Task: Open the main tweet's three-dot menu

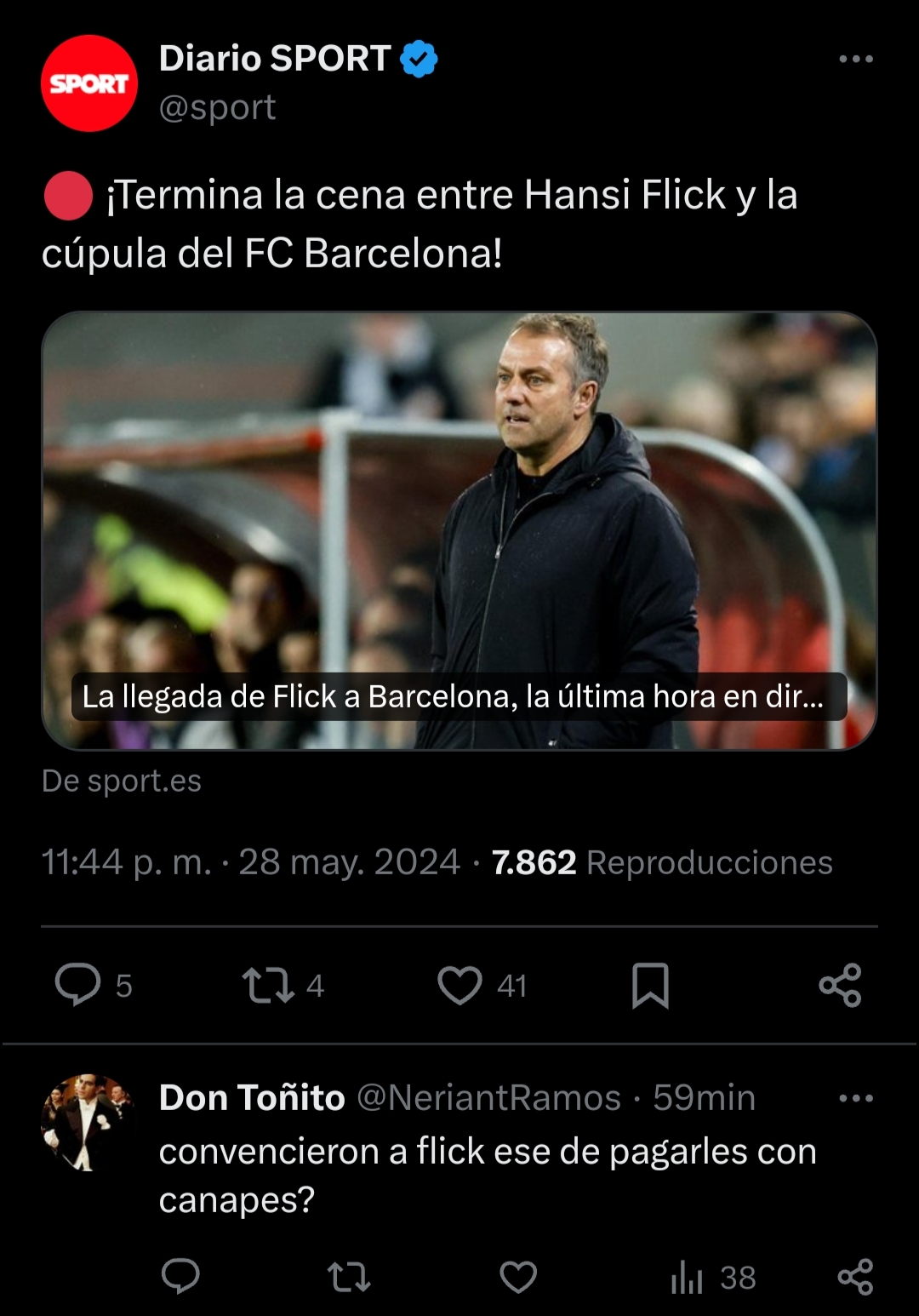Action: tap(855, 59)
